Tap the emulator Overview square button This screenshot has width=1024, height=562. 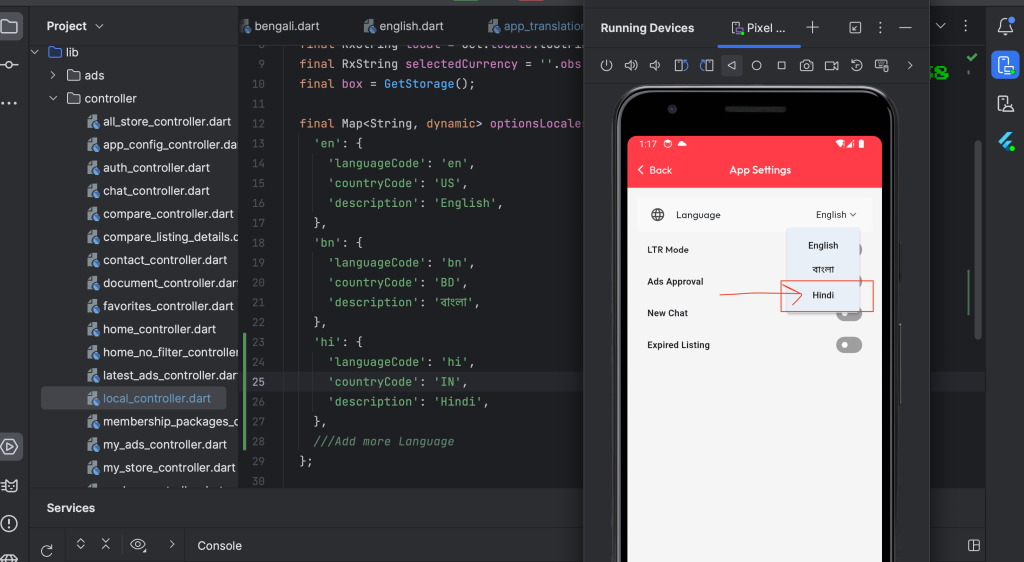tap(781, 65)
